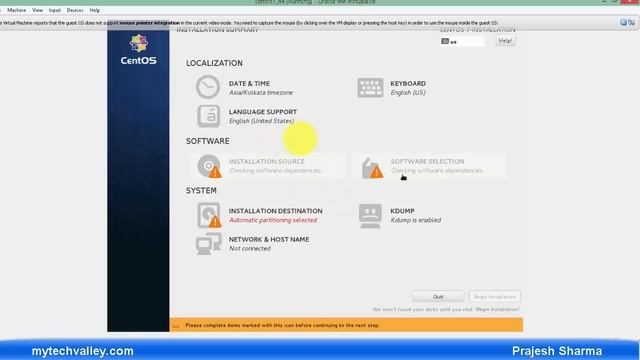Open Installation Destination disk icon
Viewport: 640px width, 360px height.
pos(209,215)
